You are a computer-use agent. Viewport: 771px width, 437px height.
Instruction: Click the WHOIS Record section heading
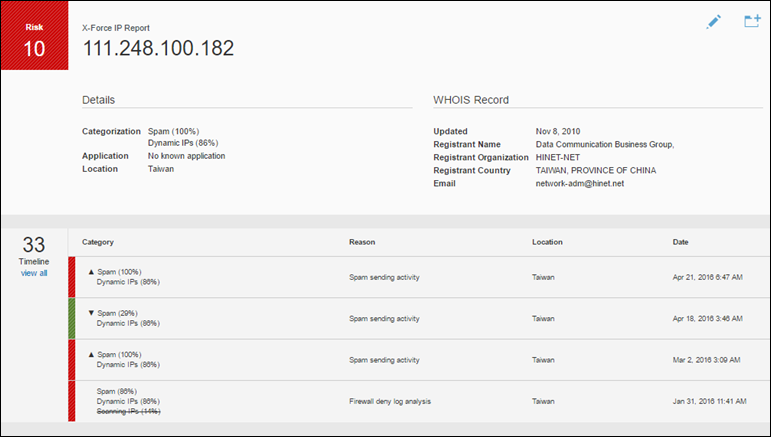[x=471, y=100]
